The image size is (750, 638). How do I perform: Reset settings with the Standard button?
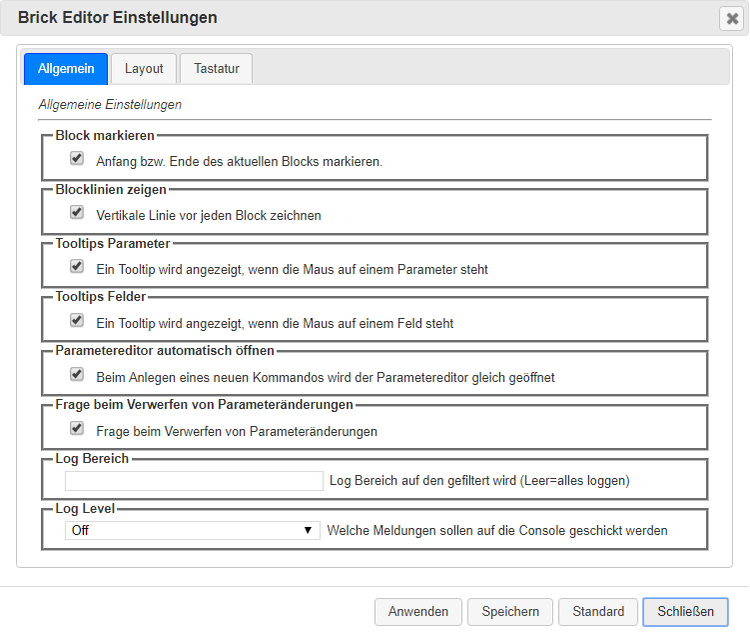[598, 612]
